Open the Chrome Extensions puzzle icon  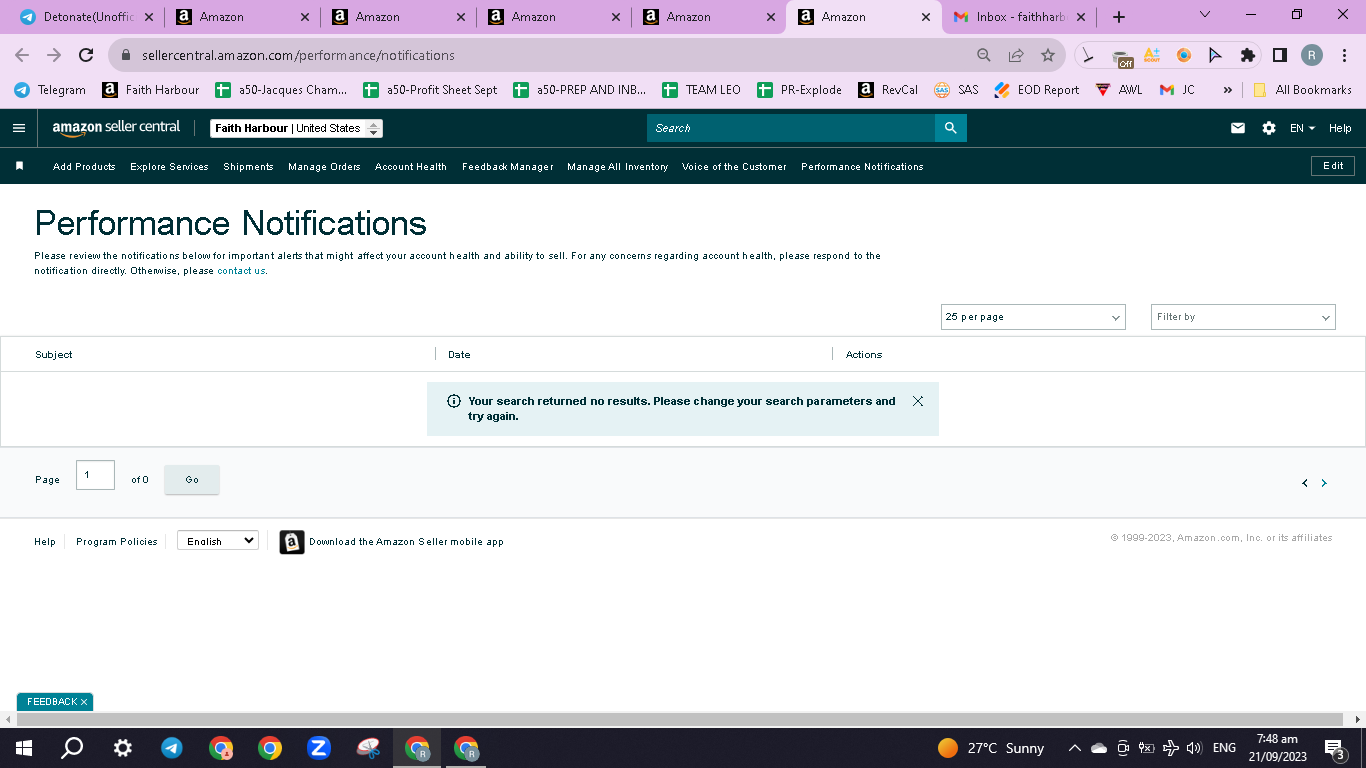point(1247,55)
